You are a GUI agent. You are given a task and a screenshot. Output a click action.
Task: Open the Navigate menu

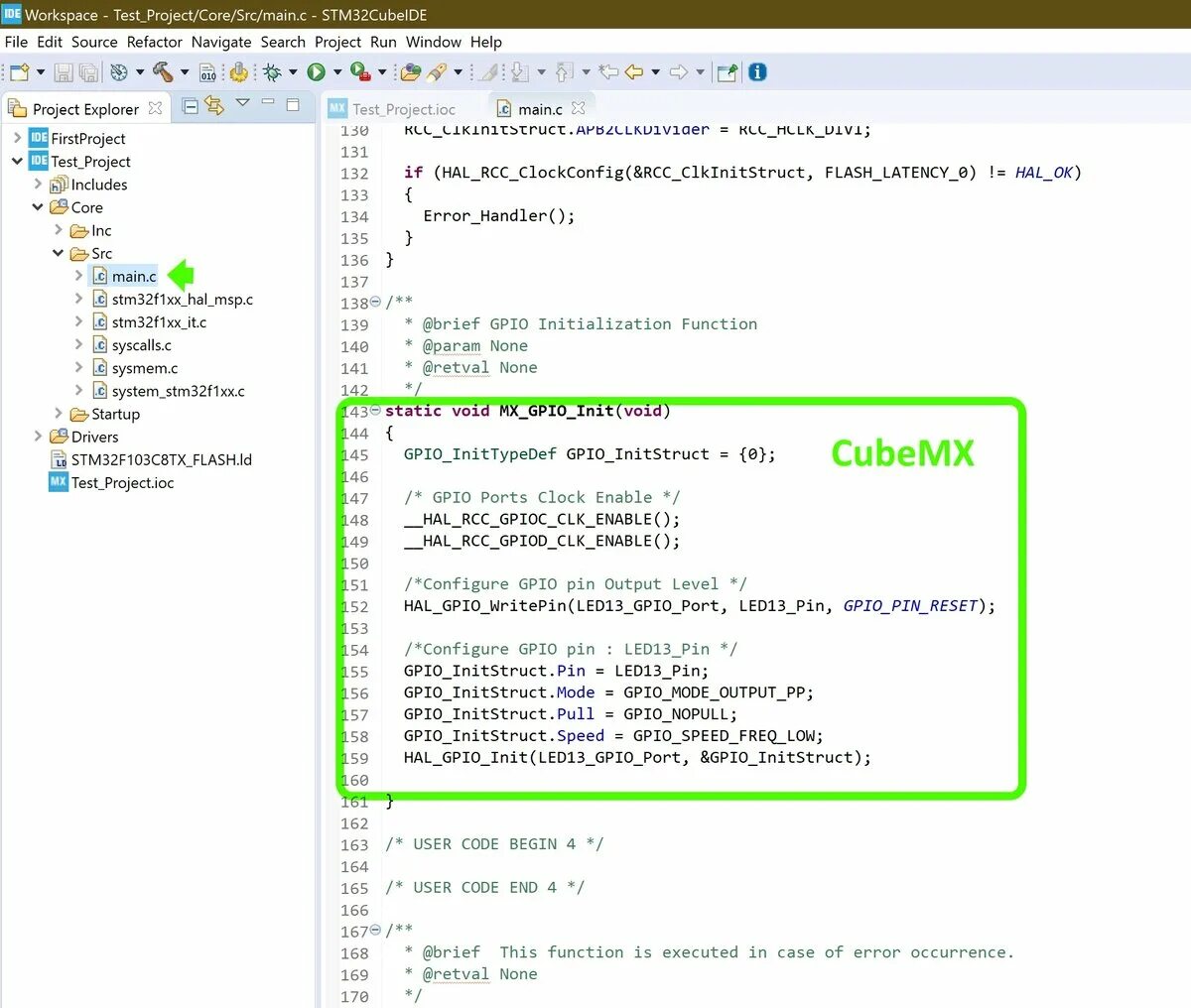(x=221, y=42)
